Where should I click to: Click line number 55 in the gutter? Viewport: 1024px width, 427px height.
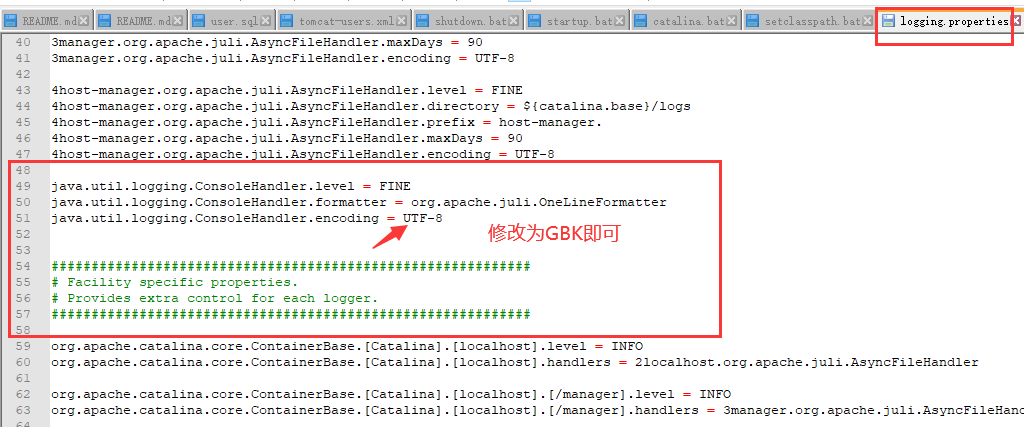click(22, 282)
